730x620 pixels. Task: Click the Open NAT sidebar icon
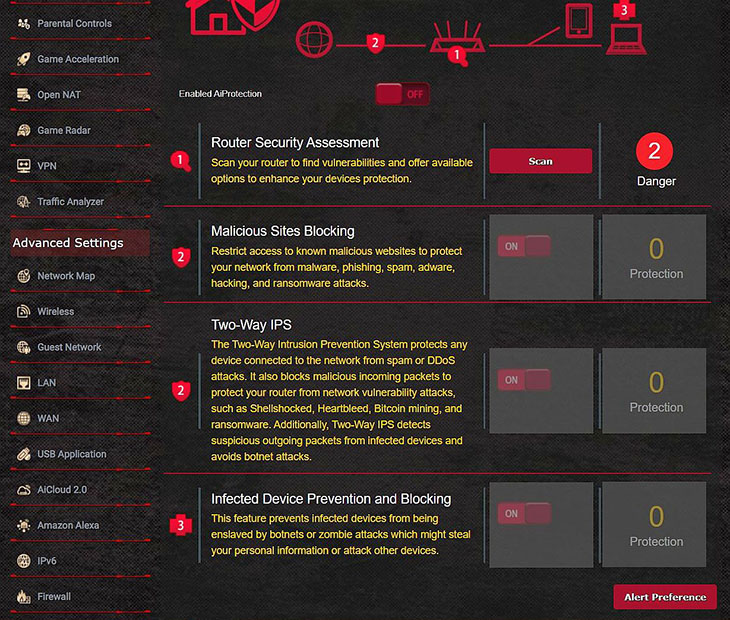tap(24, 94)
